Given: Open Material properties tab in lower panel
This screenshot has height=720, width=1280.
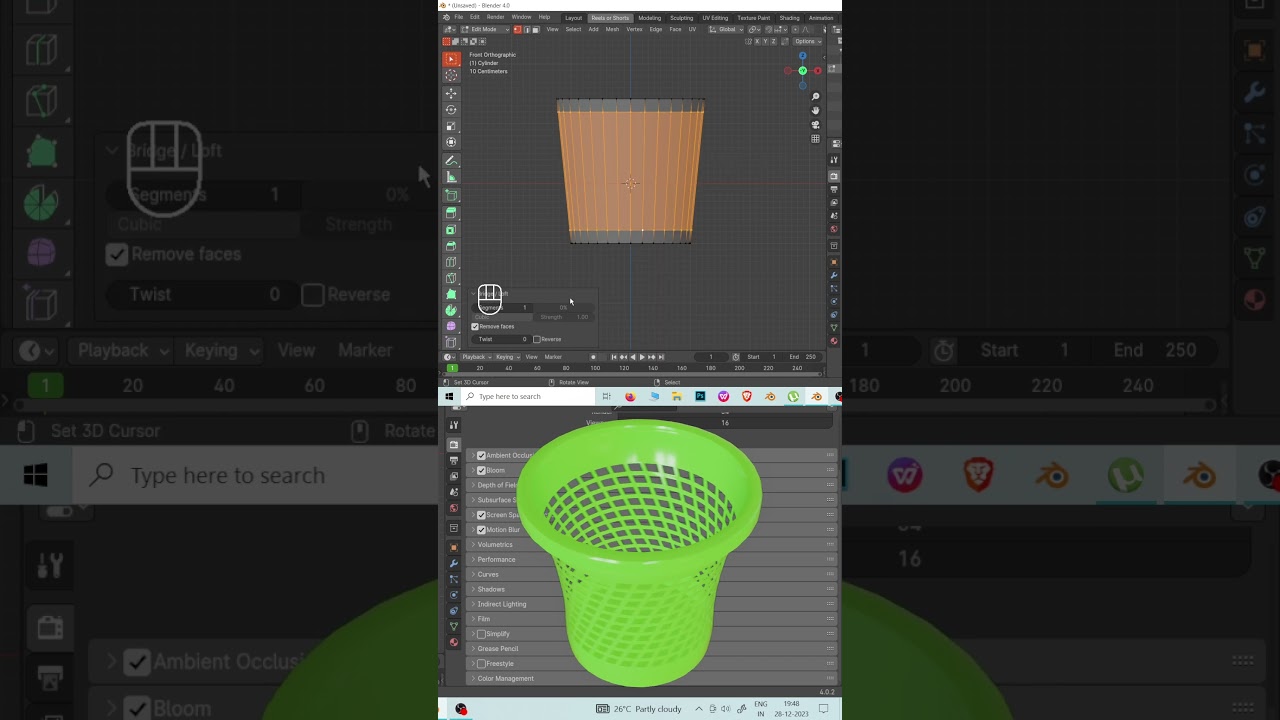Looking at the screenshot, I should point(454,642).
